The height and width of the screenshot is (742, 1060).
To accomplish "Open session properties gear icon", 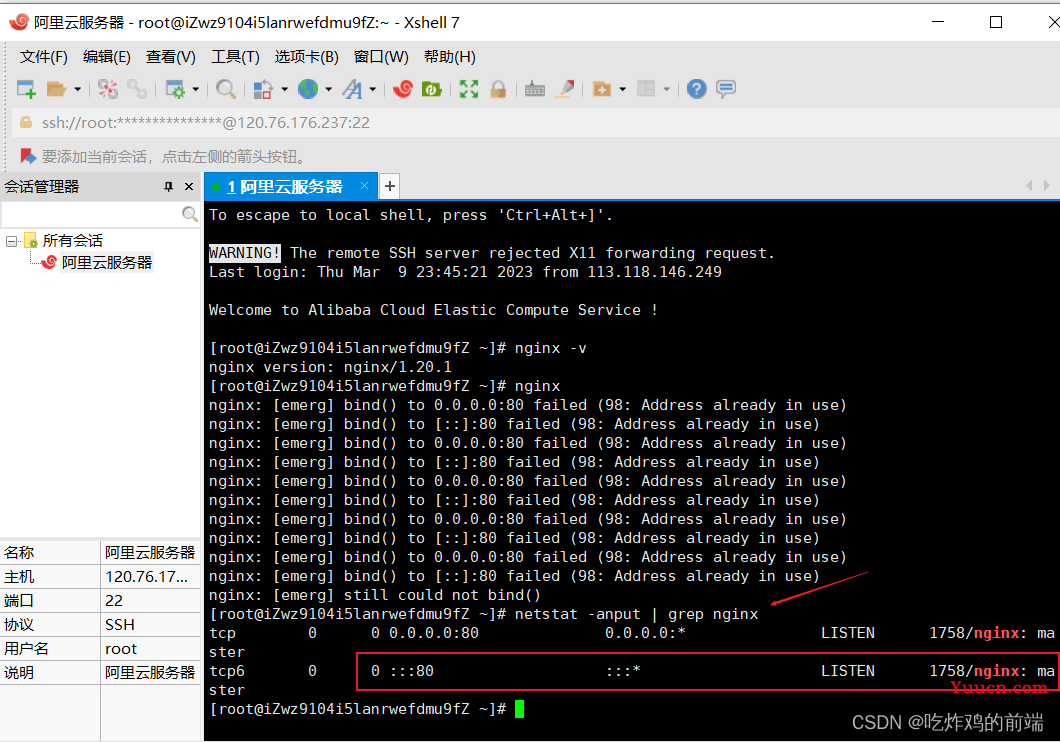I will click(x=175, y=89).
